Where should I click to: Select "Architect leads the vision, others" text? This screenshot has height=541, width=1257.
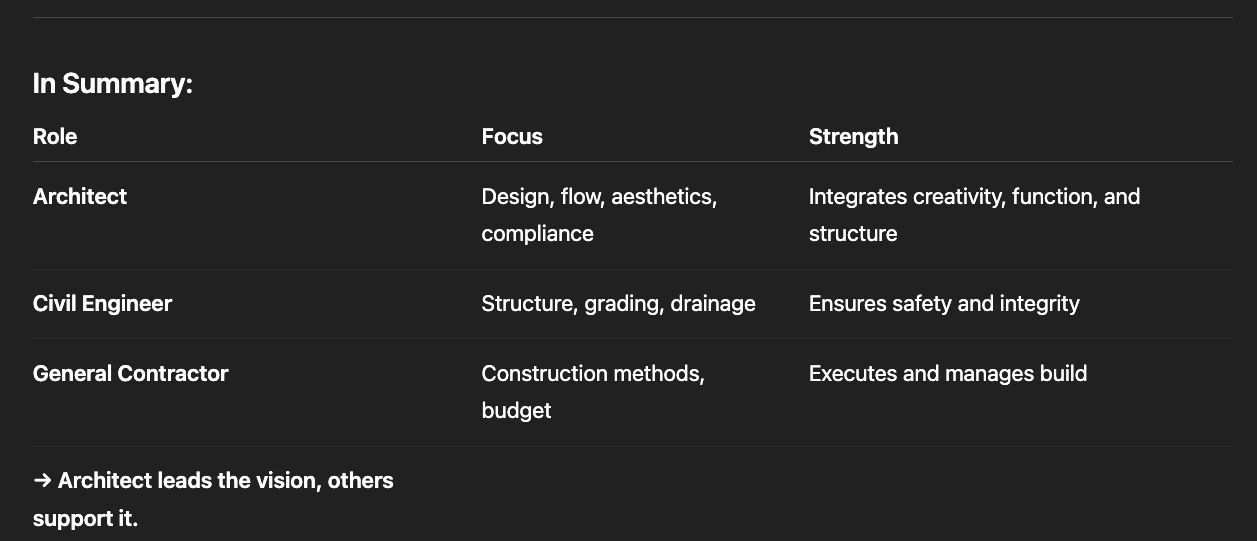(x=225, y=481)
